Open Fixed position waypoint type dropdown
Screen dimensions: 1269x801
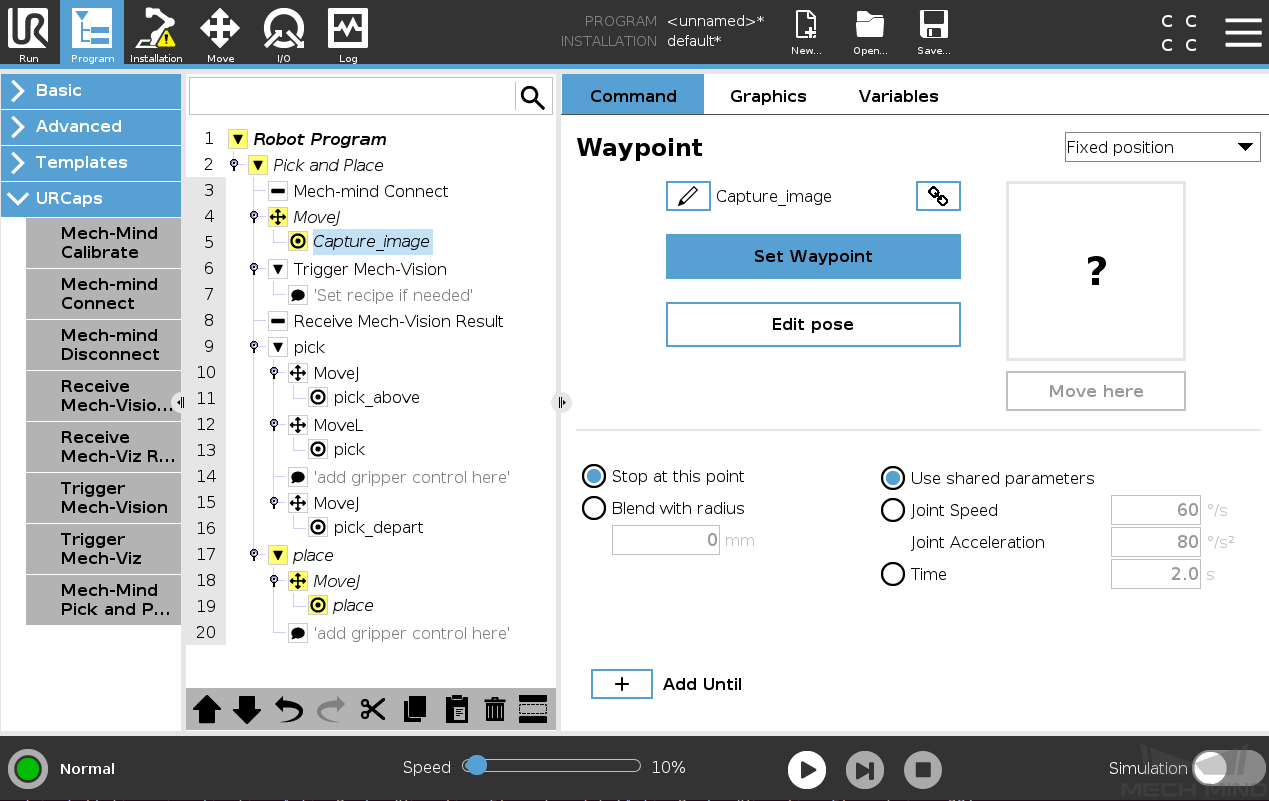point(1162,147)
